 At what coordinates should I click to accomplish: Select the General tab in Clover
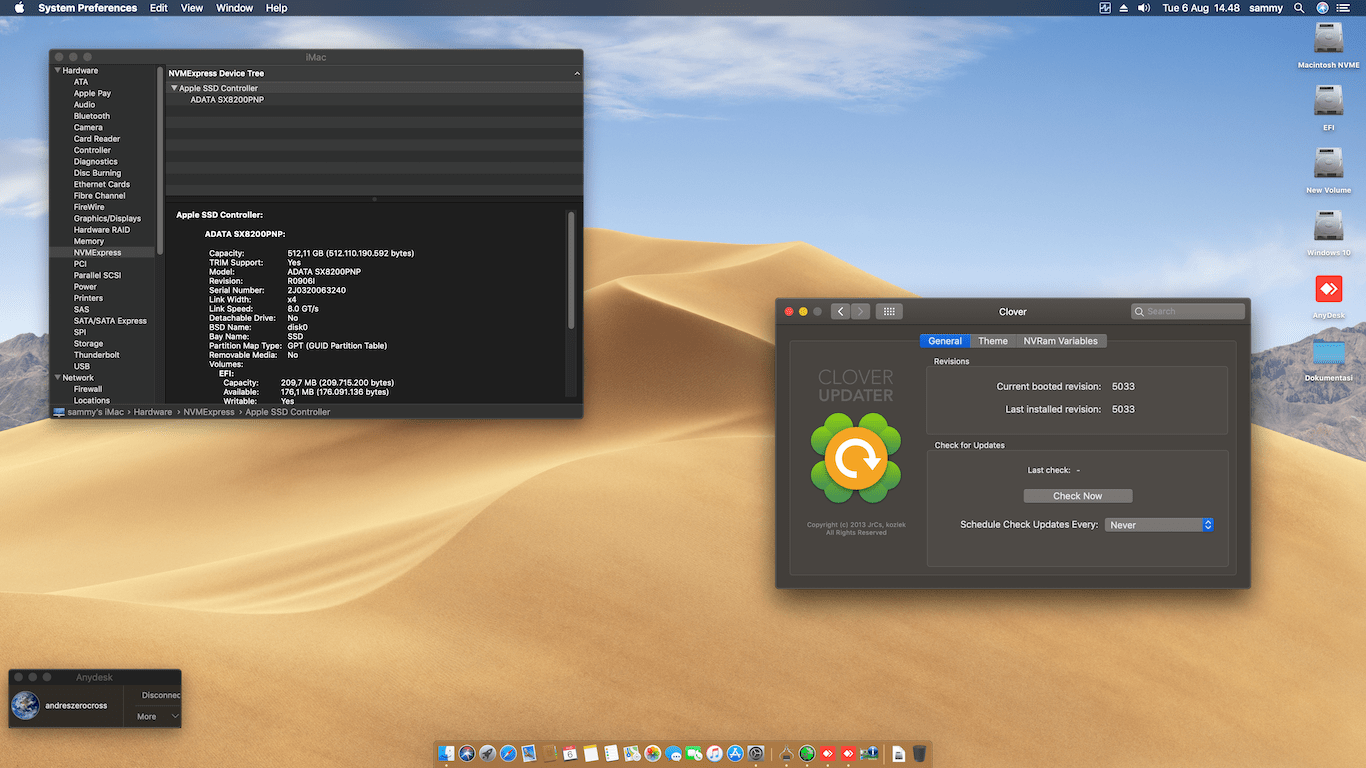click(x=945, y=341)
